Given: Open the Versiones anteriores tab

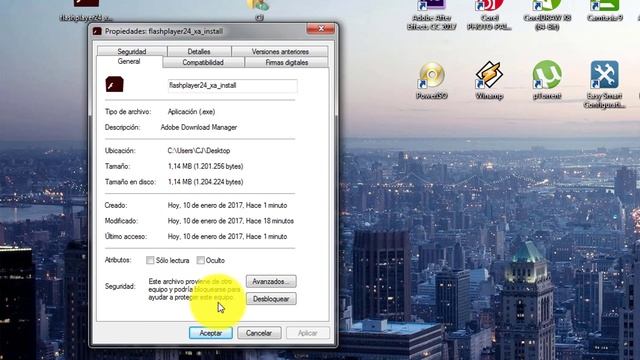Looking at the screenshot, I should [x=280, y=51].
